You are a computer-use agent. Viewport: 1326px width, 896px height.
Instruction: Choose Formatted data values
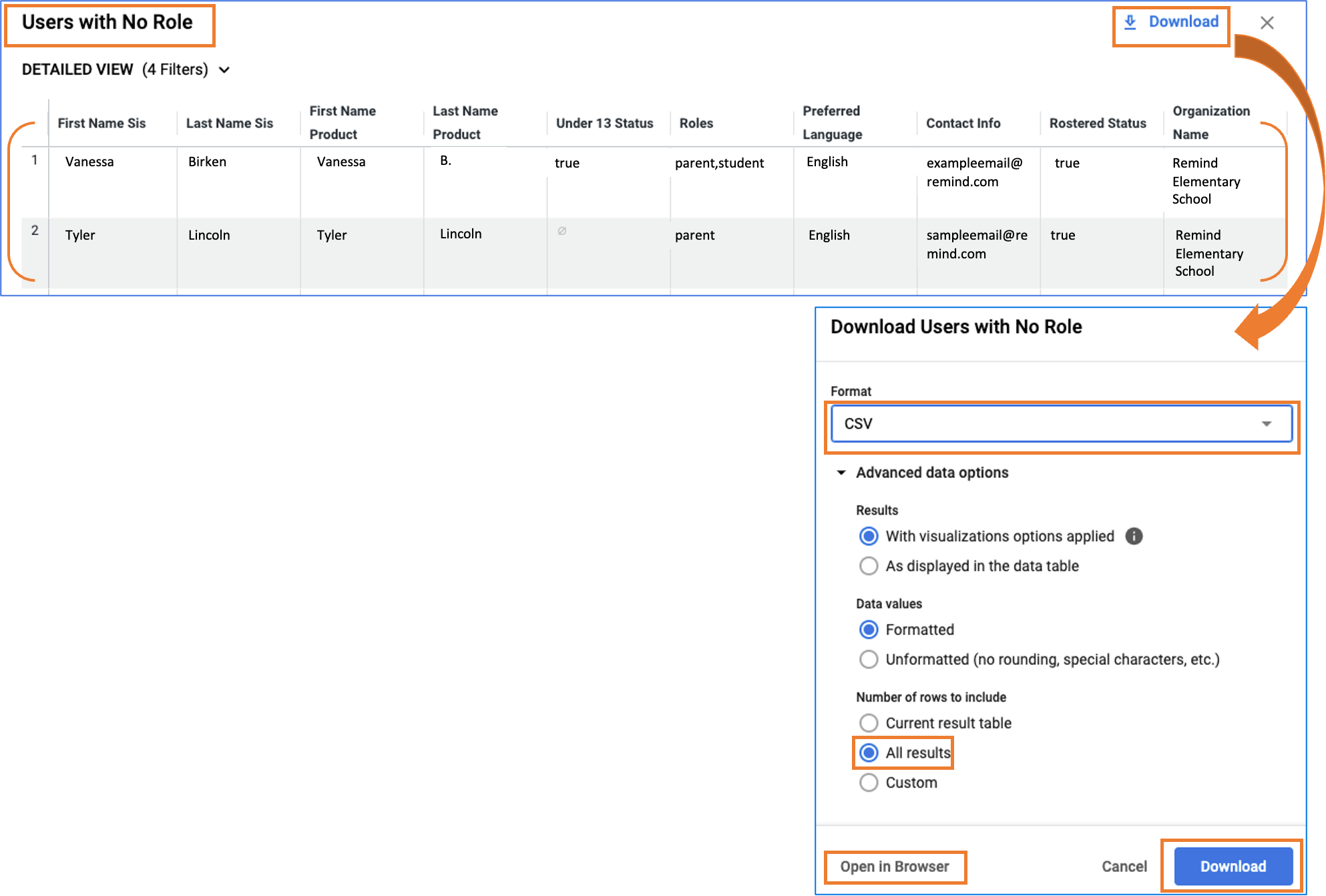(x=869, y=630)
